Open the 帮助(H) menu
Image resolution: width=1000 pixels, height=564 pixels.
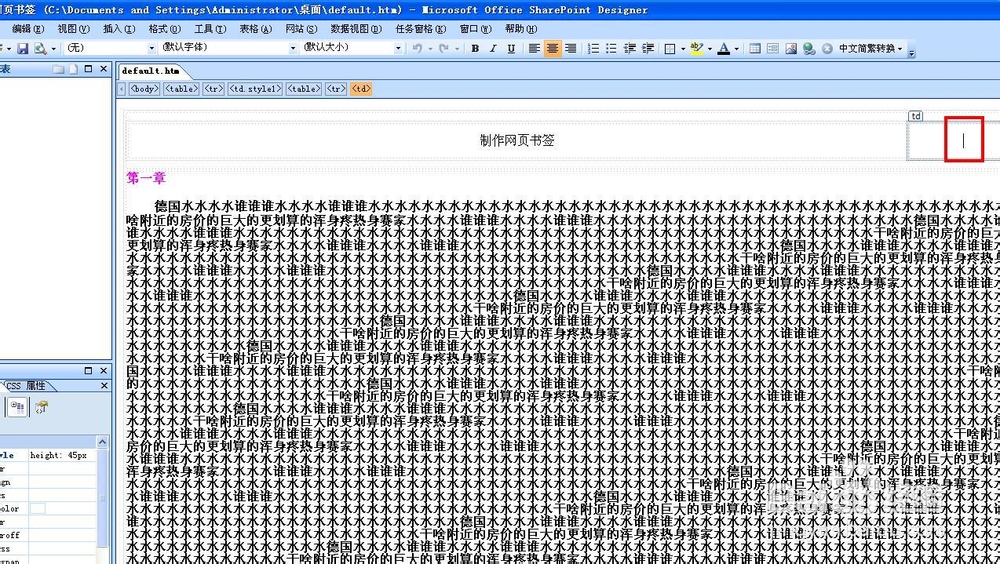521,29
